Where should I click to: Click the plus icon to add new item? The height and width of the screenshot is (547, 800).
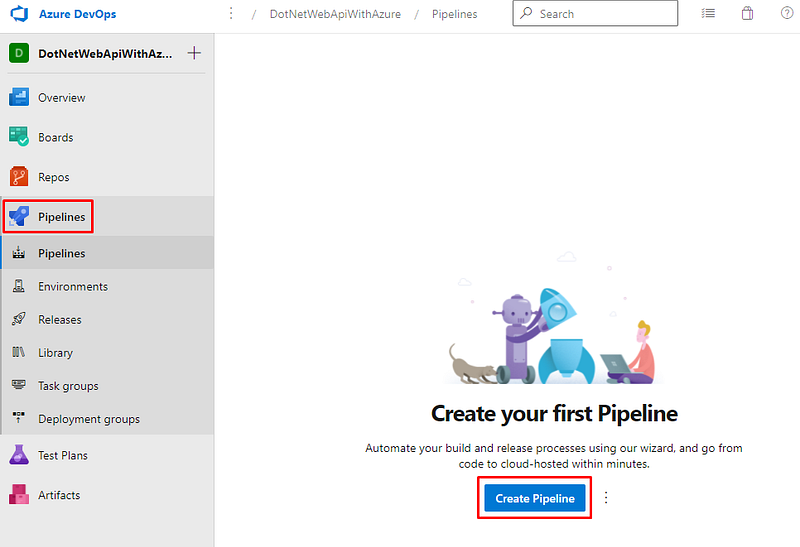coord(194,53)
